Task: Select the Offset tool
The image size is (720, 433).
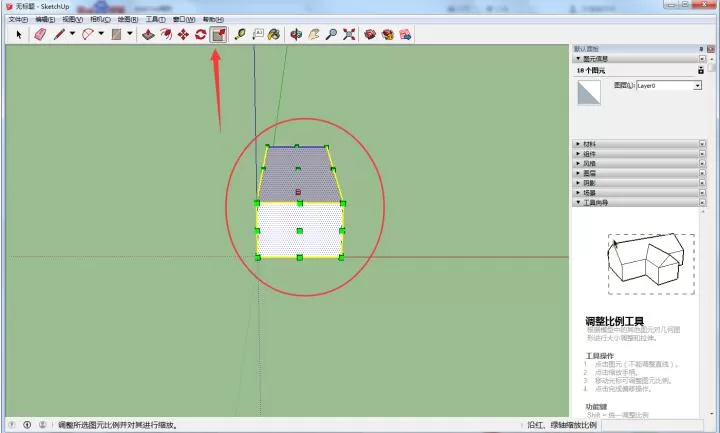Action: coord(166,34)
